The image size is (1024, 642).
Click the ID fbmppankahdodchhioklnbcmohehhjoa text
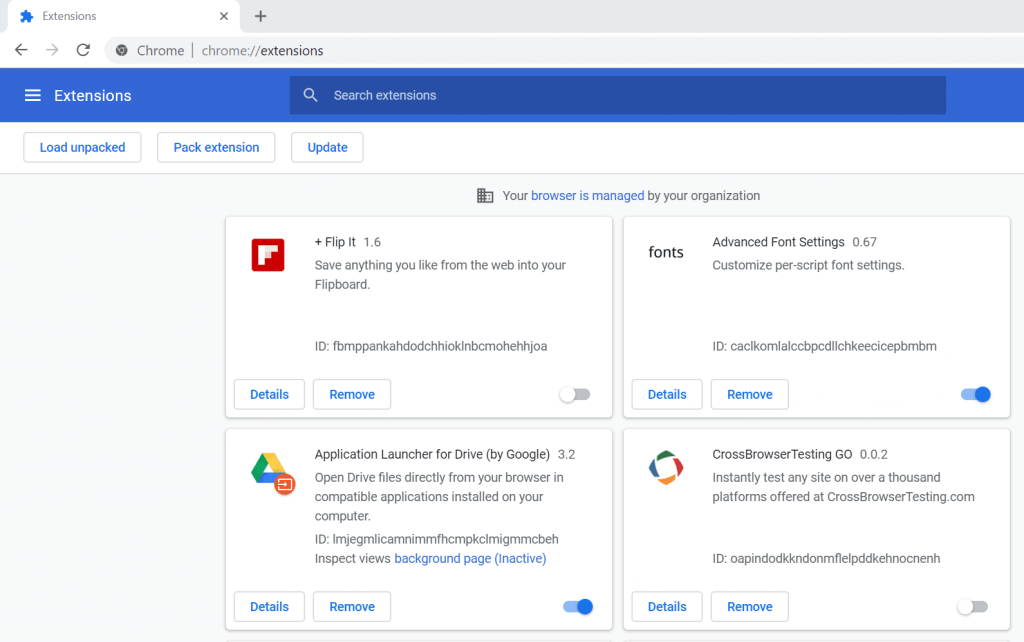coord(431,346)
